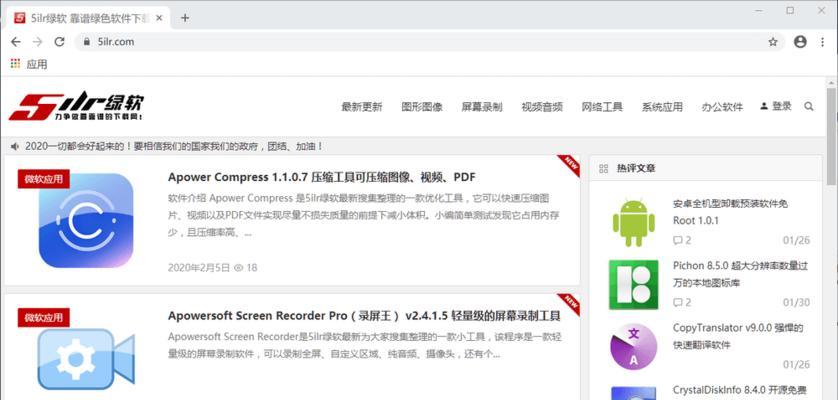Click the page vertical scrollbar thumb
Viewport: 838px width, 400px height.
[831, 136]
